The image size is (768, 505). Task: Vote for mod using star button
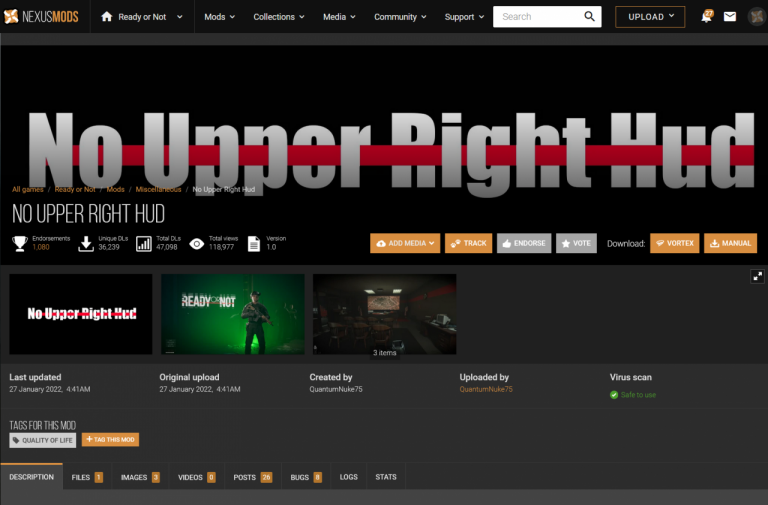click(x=575, y=243)
